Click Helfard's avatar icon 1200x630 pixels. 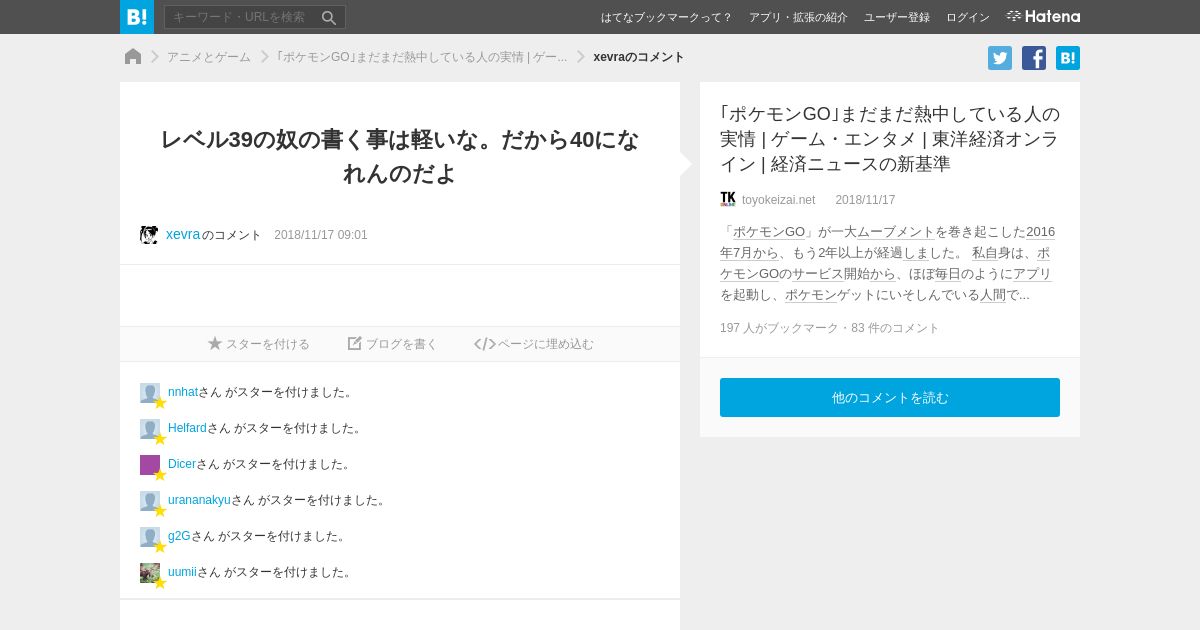(x=150, y=429)
